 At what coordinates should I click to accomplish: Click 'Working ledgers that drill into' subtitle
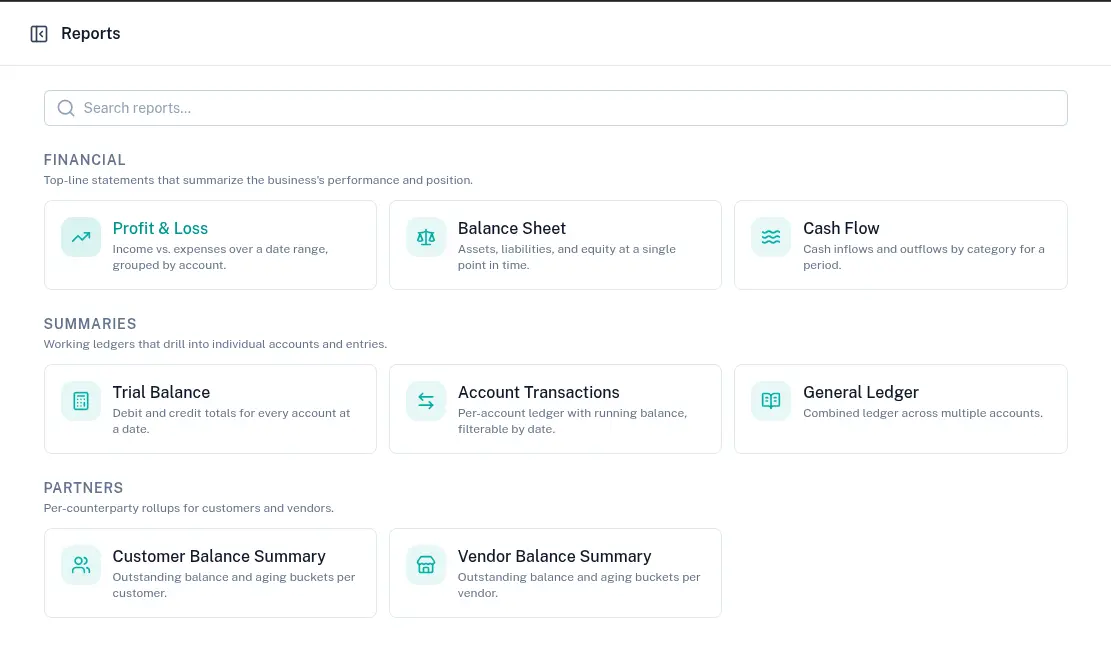(215, 344)
